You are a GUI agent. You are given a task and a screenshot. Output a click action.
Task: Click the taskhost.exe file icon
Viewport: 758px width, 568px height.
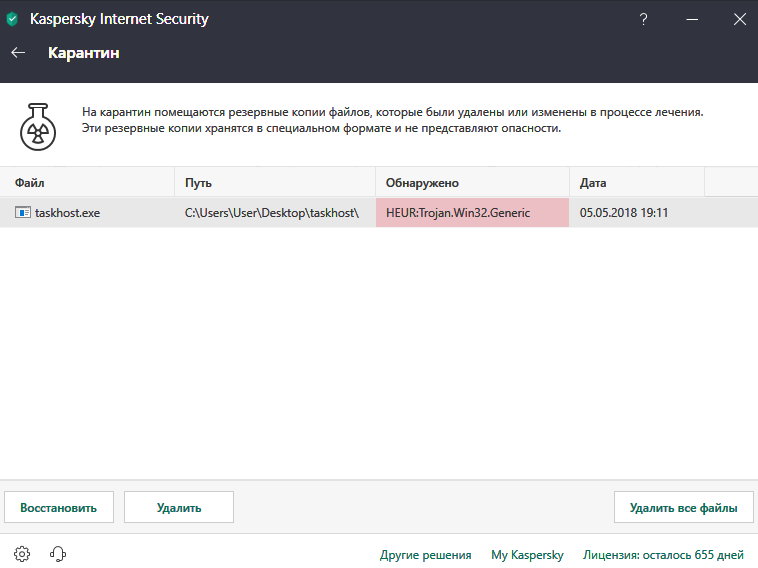pos(23,212)
